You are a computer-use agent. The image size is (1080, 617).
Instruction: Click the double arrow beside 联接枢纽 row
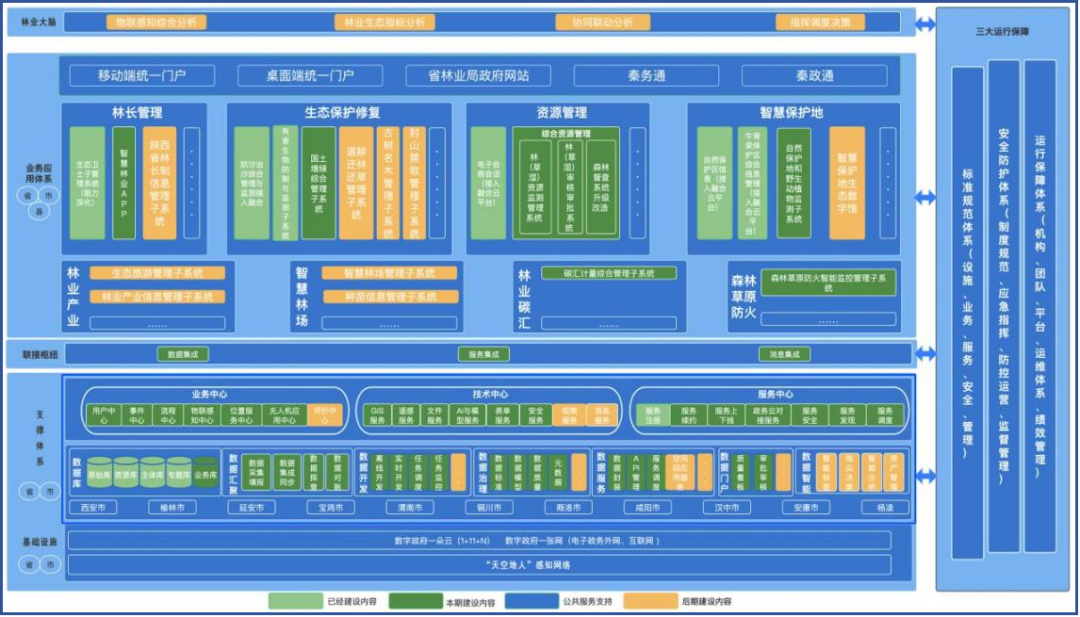pos(925,354)
